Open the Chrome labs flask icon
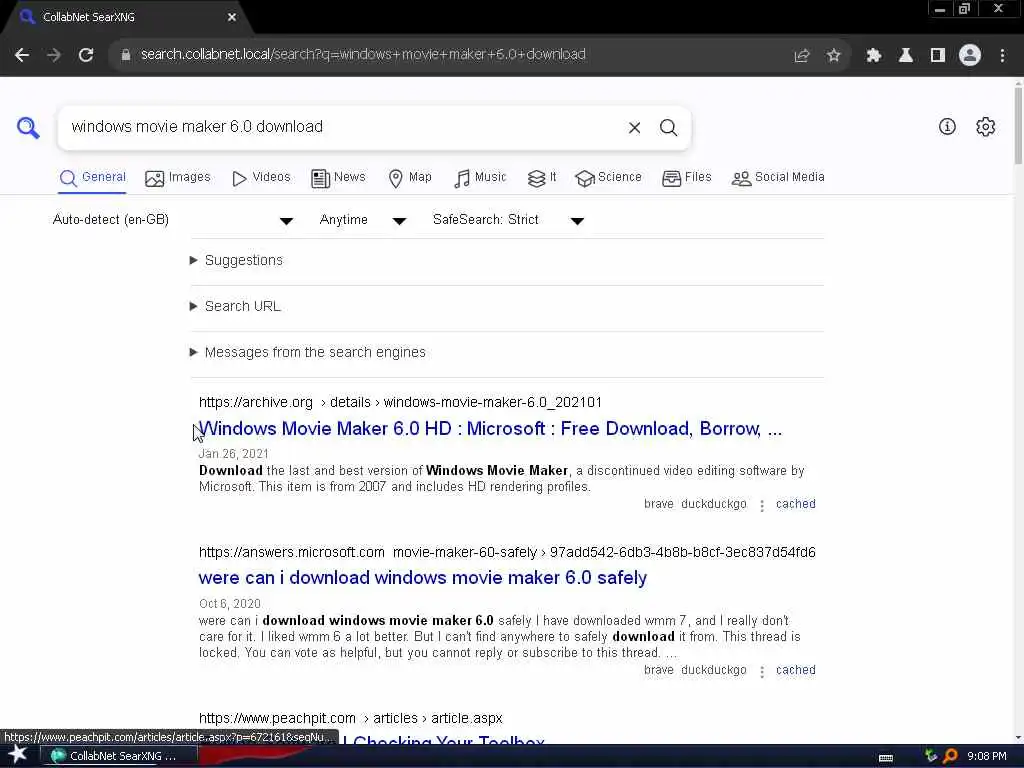 (x=905, y=56)
